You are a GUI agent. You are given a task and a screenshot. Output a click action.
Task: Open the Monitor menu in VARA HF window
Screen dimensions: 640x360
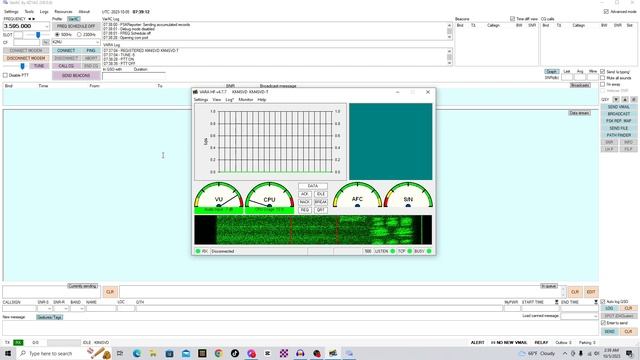tap(246, 100)
